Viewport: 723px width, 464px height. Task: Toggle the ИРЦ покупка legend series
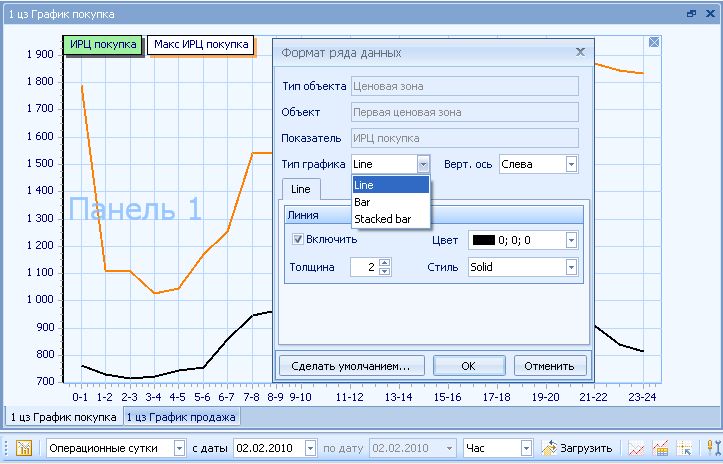tap(103, 45)
